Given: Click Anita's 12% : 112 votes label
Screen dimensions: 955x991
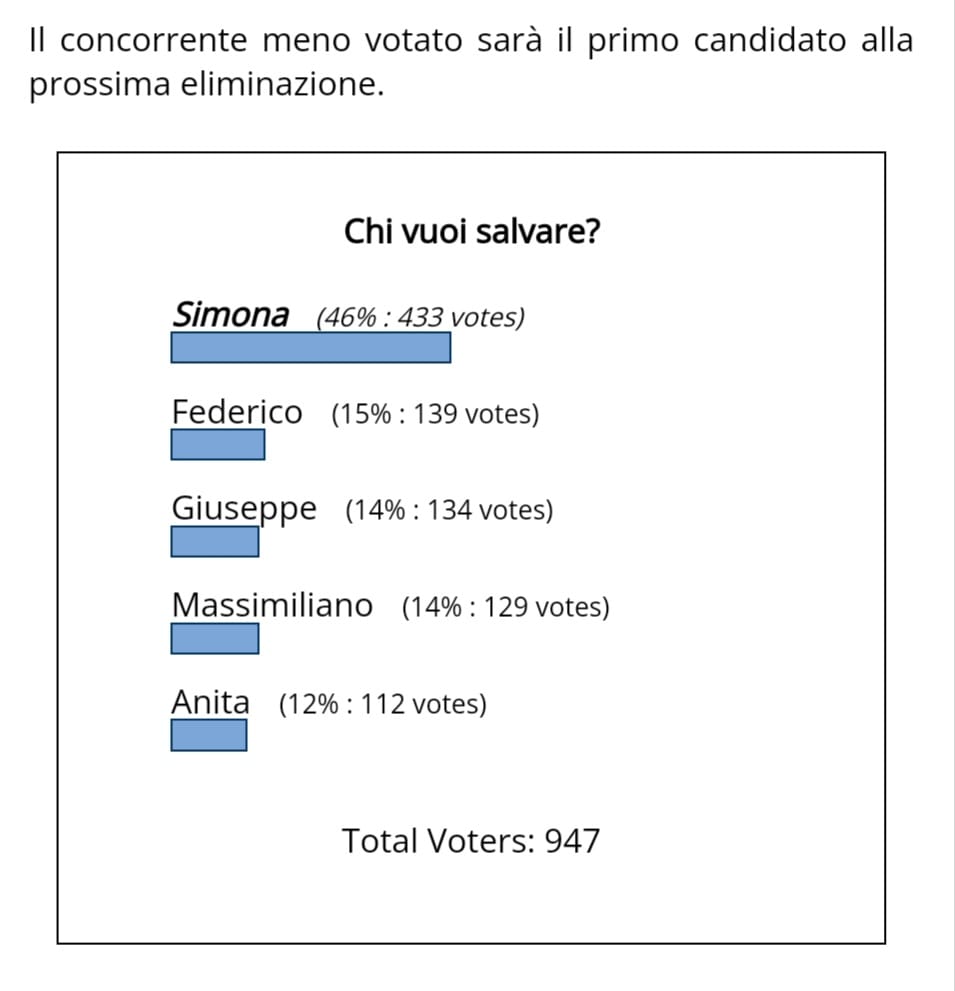Looking at the screenshot, I should click(382, 704).
